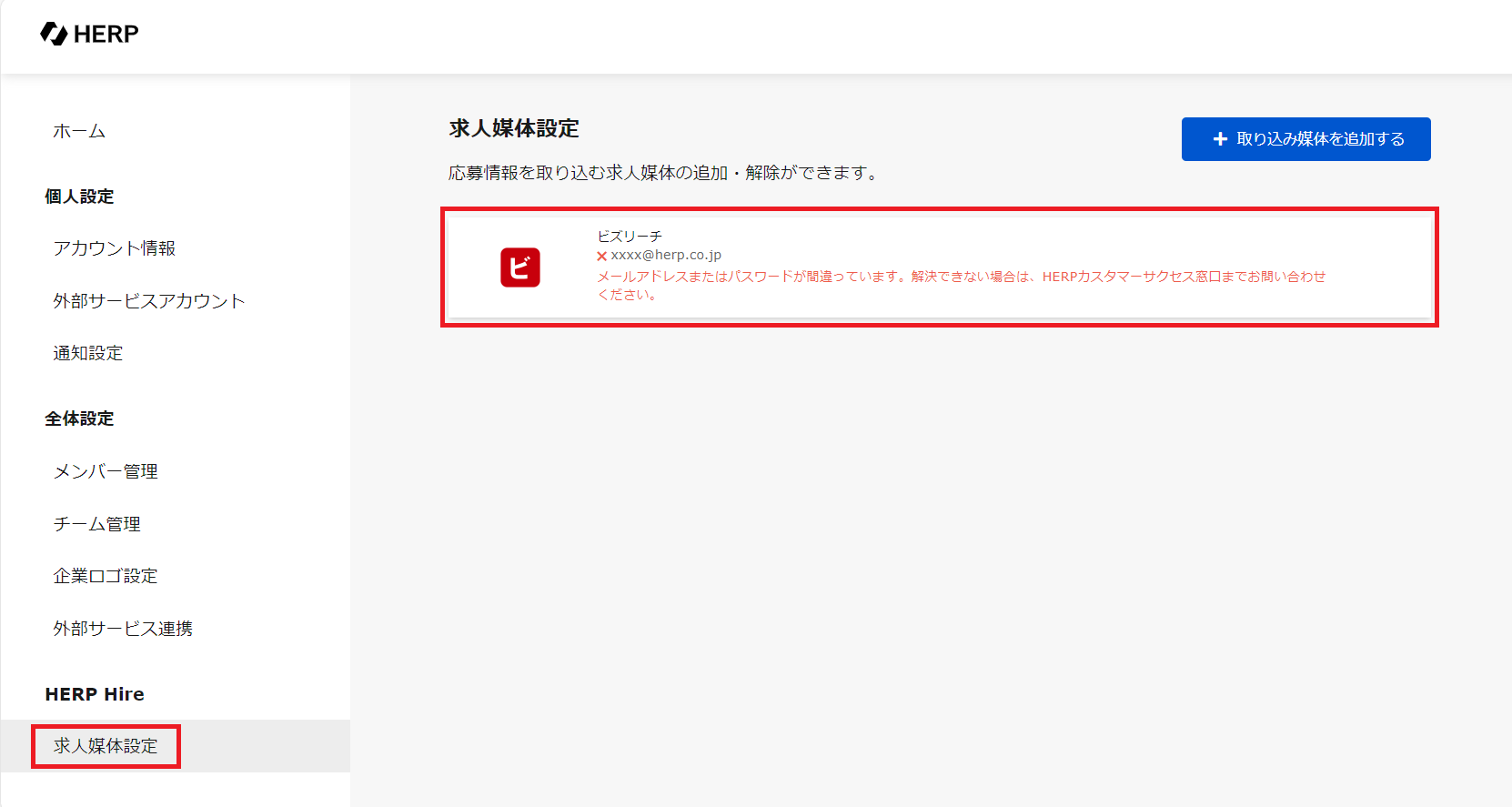Select 求人媒体設定 in the sidebar
The image size is (1512, 807).
[106, 746]
